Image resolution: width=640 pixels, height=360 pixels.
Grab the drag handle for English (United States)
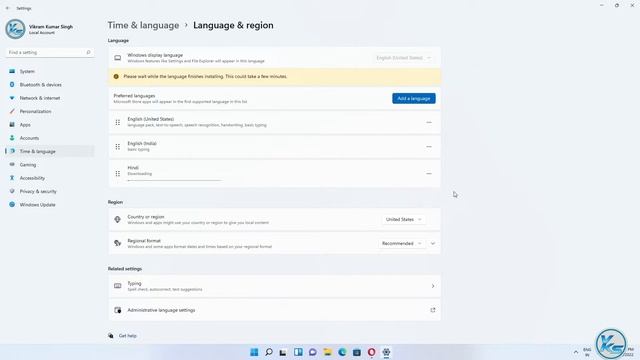(118, 122)
